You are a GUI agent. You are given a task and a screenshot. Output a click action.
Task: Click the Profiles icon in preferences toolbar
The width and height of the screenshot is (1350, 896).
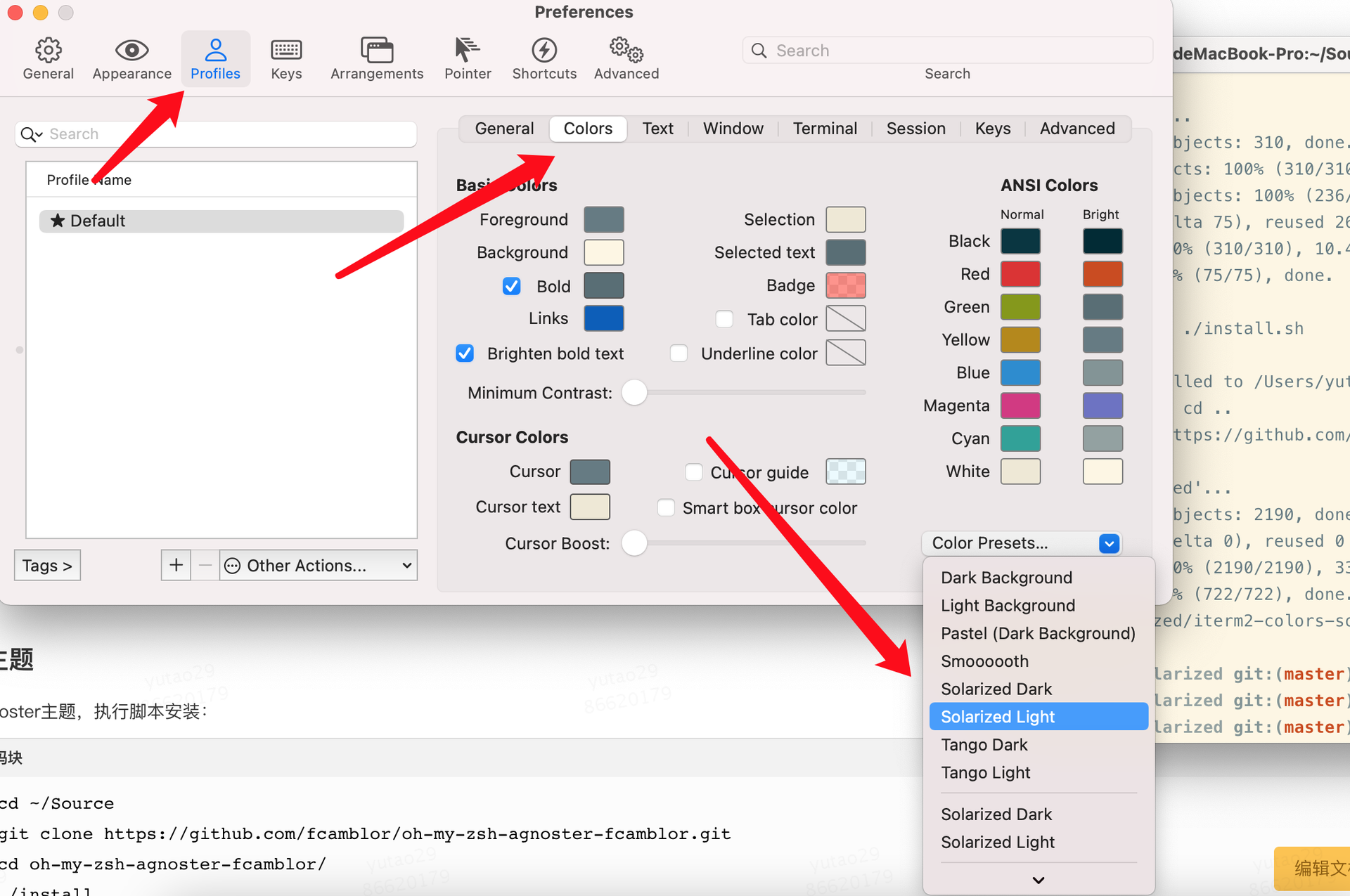(215, 57)
